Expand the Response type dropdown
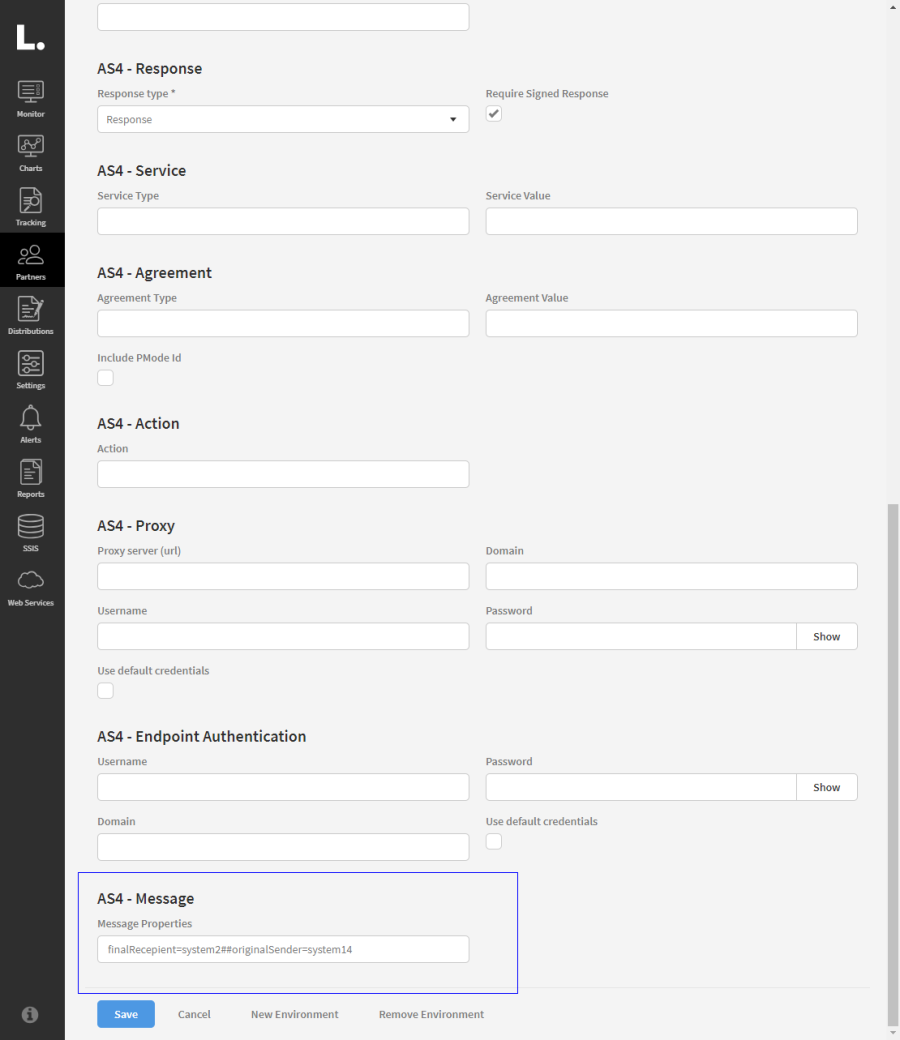This screenshot has height=1040, width=900. [283, 120]
